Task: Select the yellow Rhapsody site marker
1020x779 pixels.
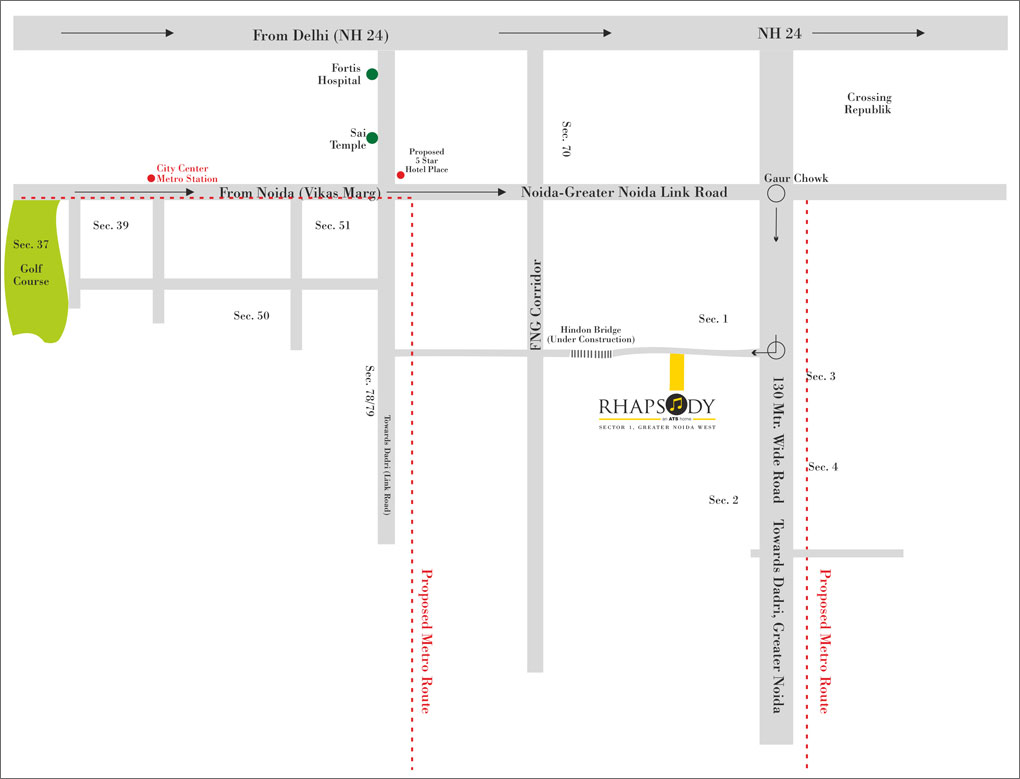Action: (x=677, y=371)
